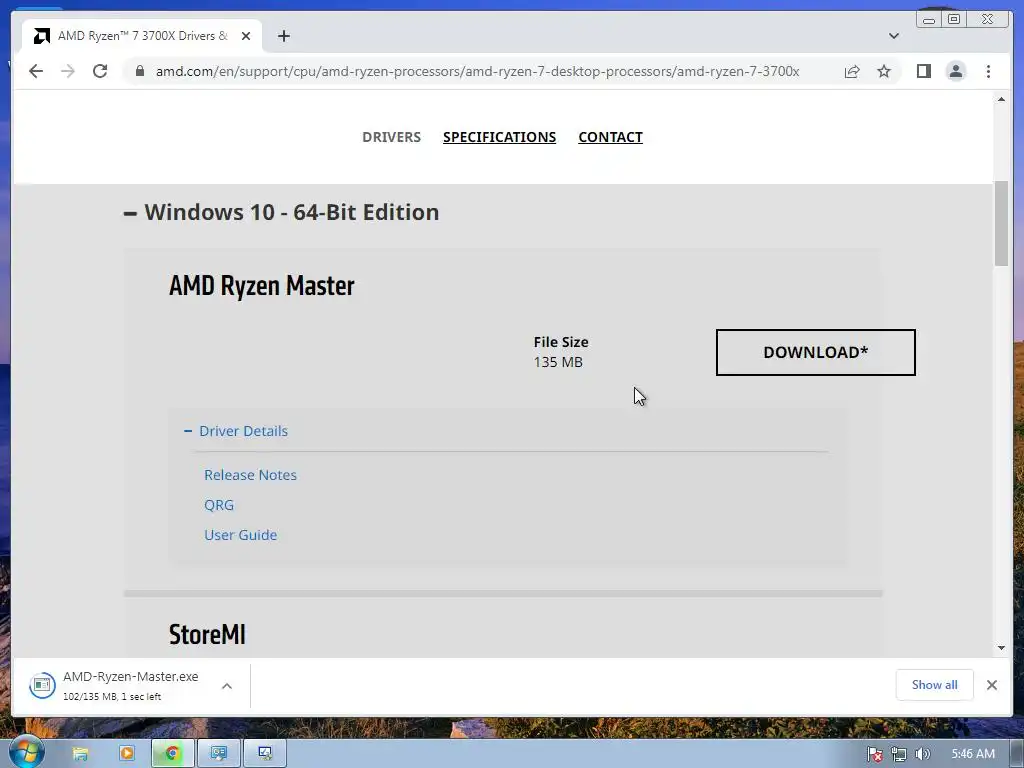Click the page scroll up arrow
The image size is (1024, 768).
point(1001,99)
